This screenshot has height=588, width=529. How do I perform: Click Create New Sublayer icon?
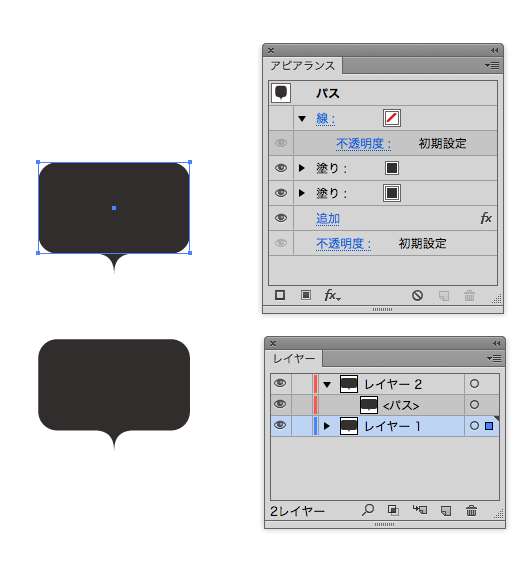pyautogui.click(x=420, y=510)
